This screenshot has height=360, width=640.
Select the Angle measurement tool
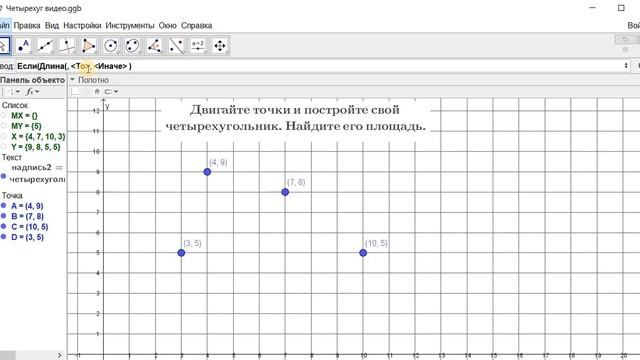[x=154, y=45]
